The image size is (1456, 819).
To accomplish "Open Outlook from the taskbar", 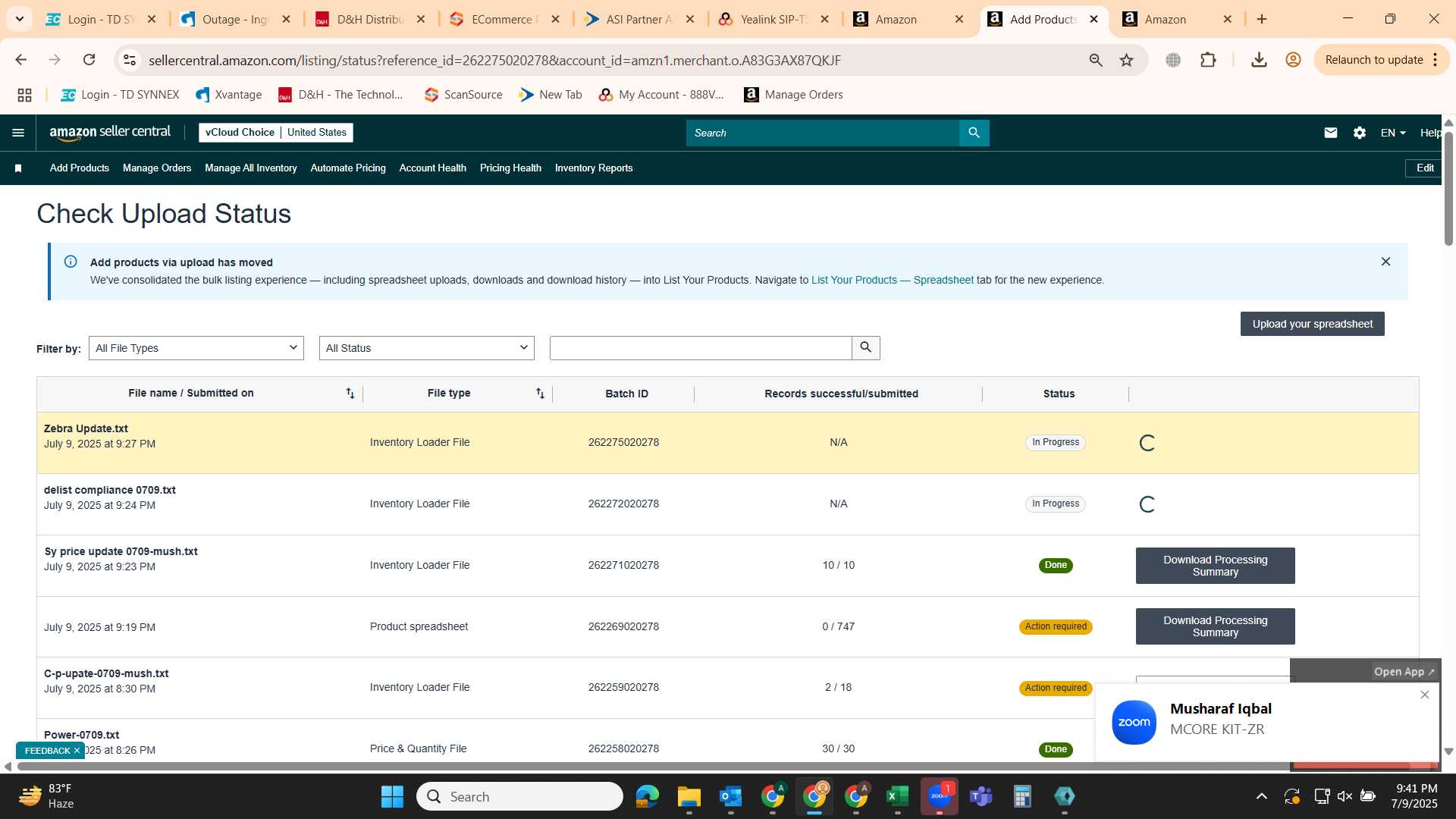I will pyautogui.click(x=730, y=796).
